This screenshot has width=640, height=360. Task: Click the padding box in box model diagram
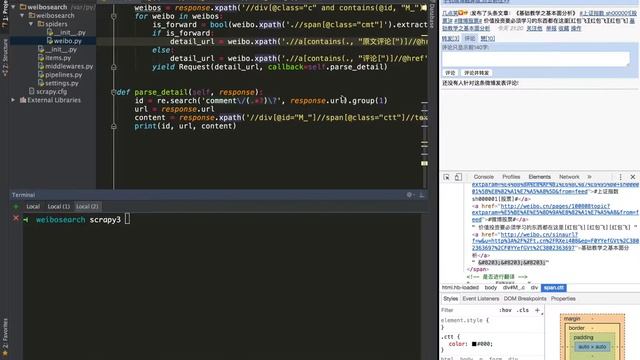[x=592, y=347]
